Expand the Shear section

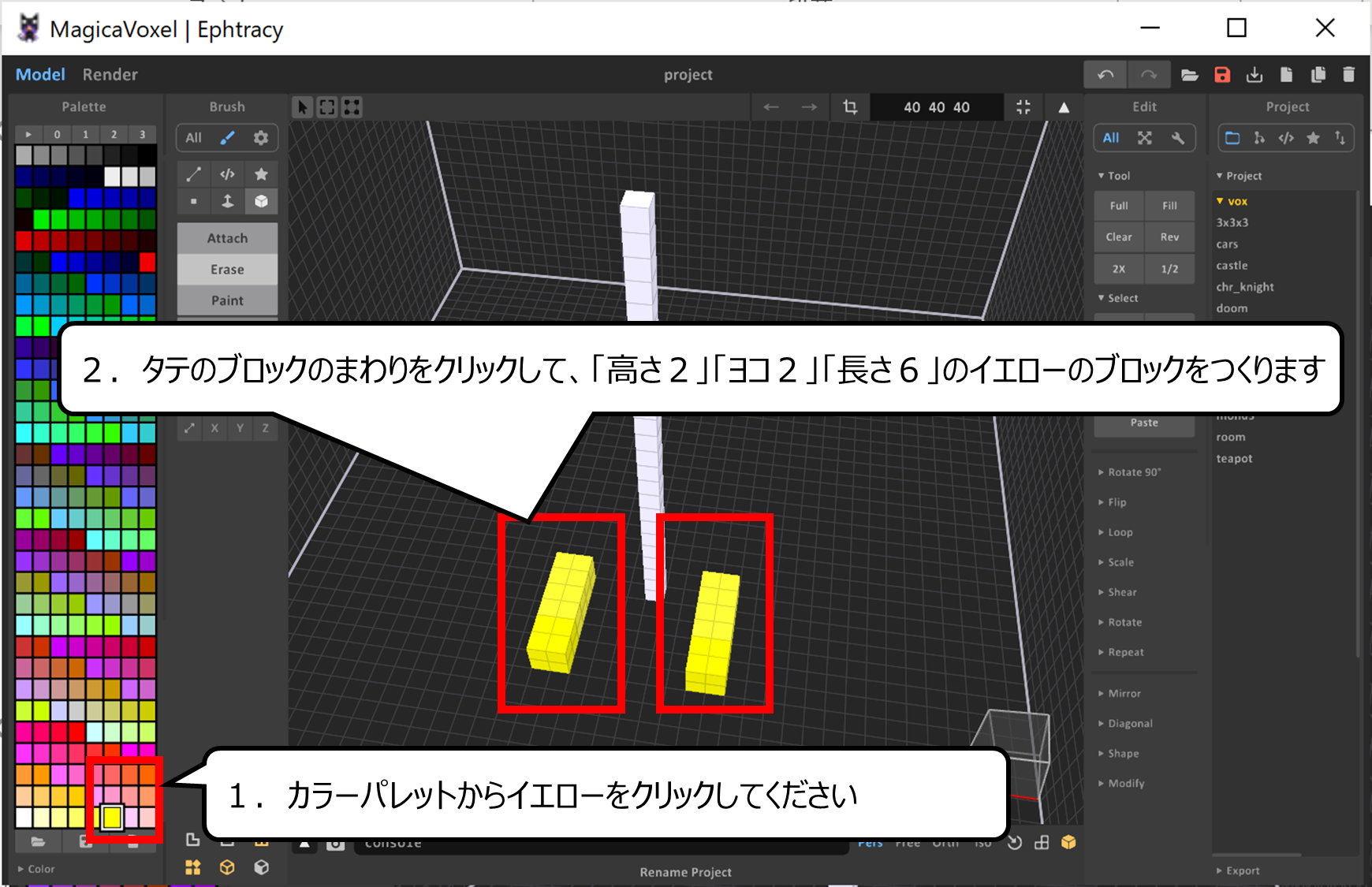click(1117, 592)
